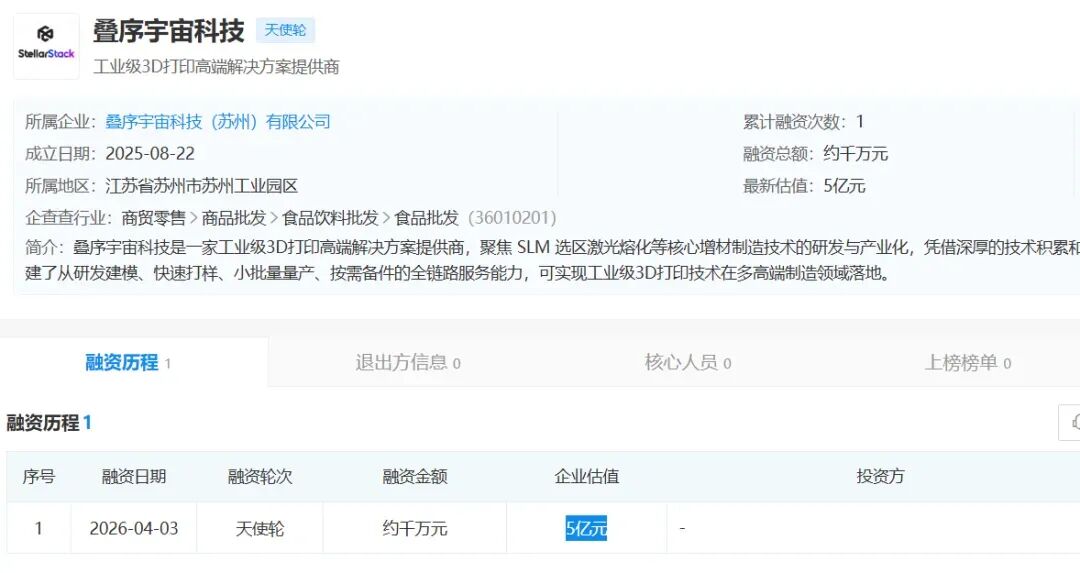Click the 投资方 column header
1080x573 pixels.
[x=880, y=476]
